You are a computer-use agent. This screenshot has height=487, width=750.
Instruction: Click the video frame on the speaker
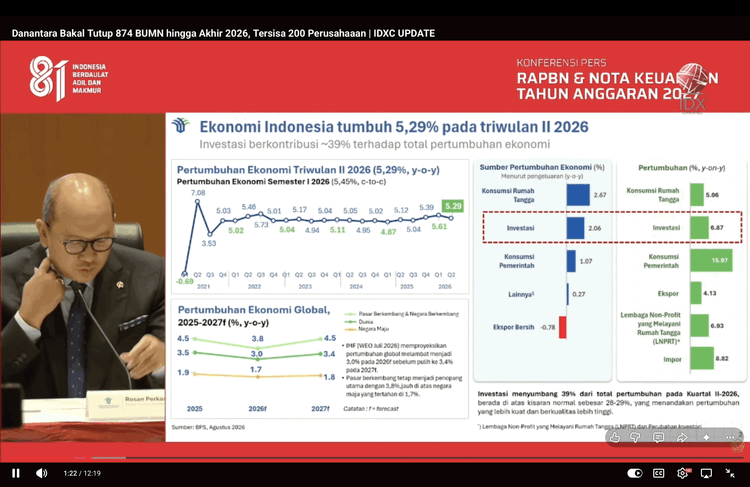(x=83, y=277)
